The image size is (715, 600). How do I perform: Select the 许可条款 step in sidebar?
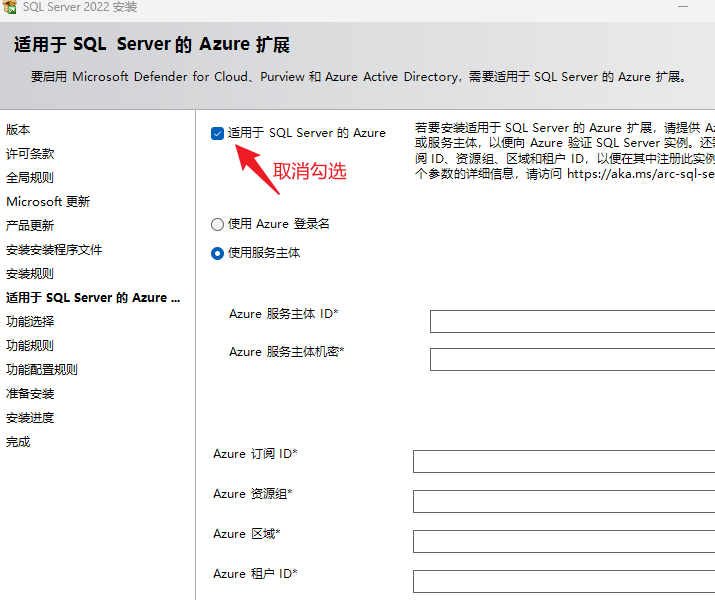tap(30, 154)
